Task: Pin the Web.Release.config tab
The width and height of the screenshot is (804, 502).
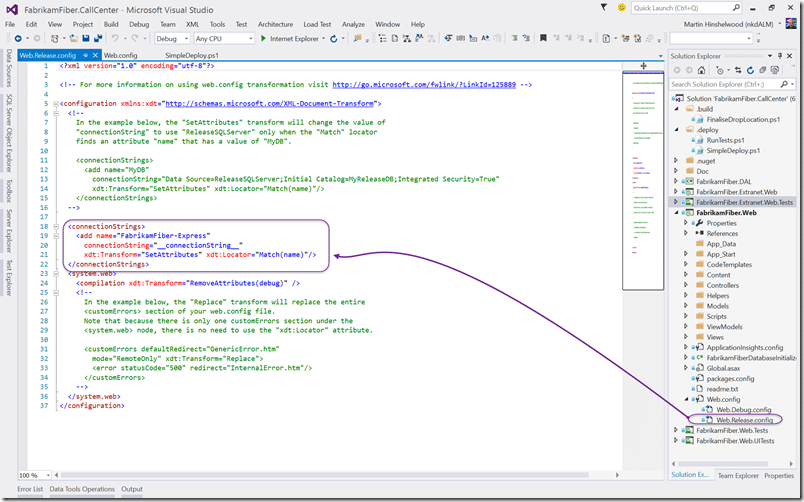Action: (x=86, y=55)
